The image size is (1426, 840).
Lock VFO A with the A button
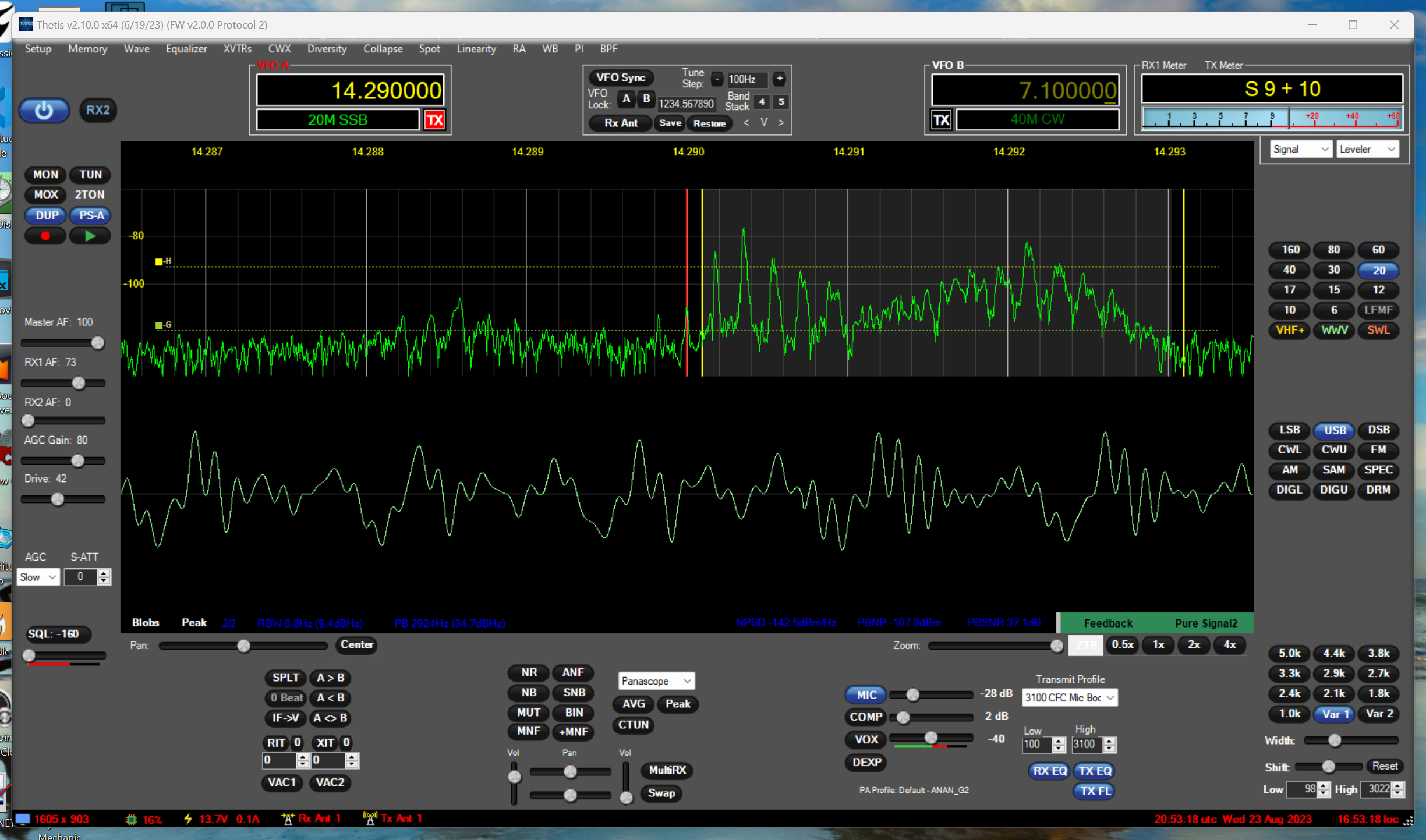tap(627, 99)
